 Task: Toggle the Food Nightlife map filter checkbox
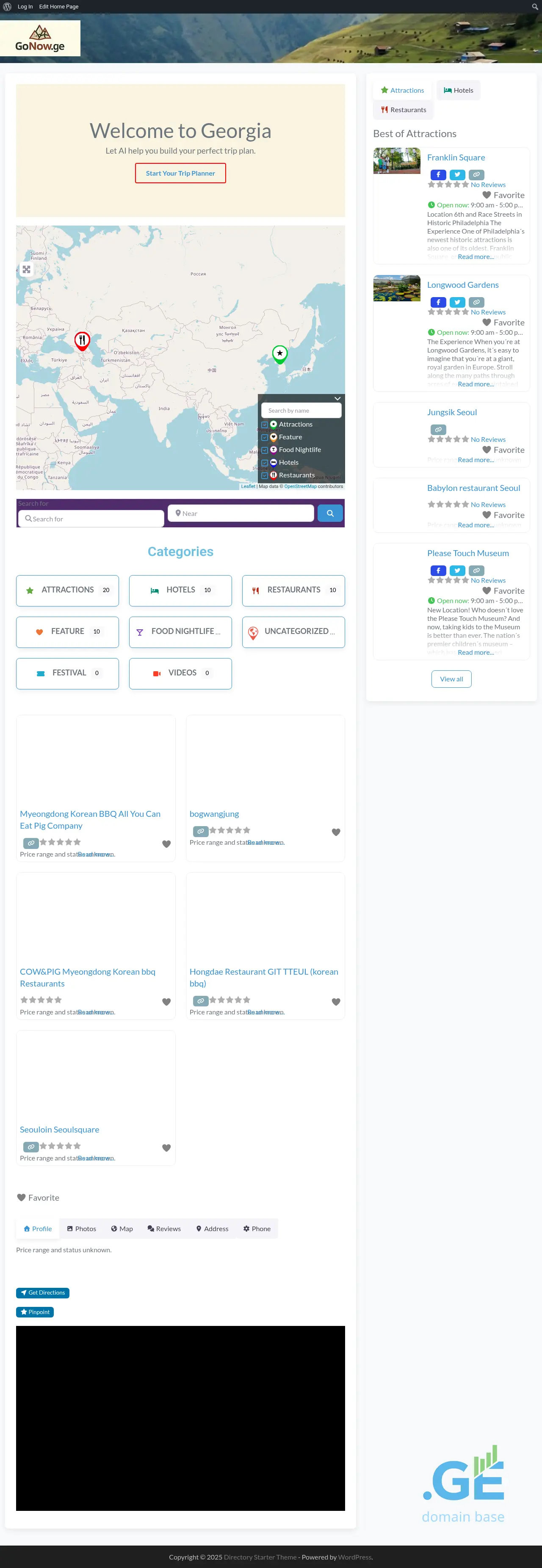265,450
